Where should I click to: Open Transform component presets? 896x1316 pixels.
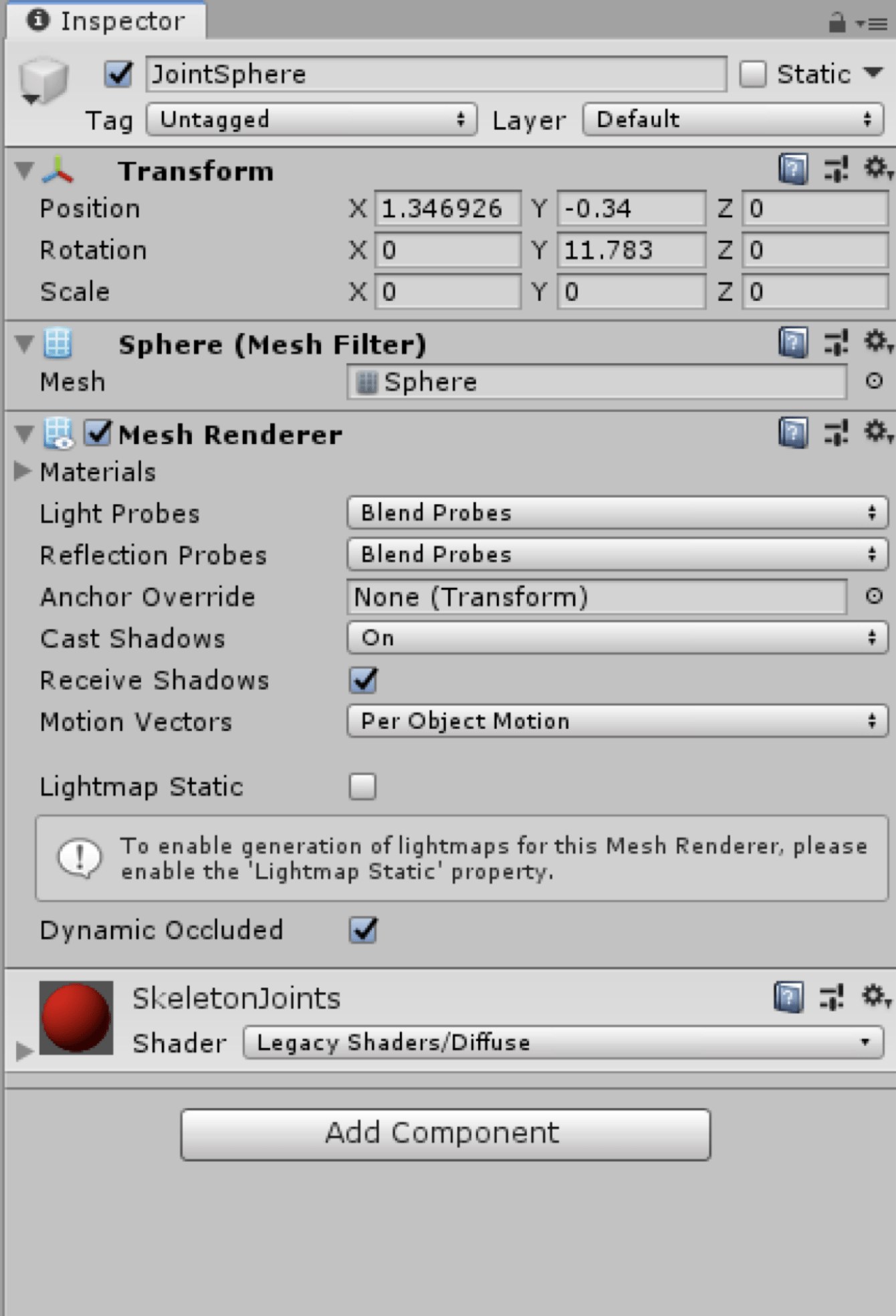coord(836,169)
